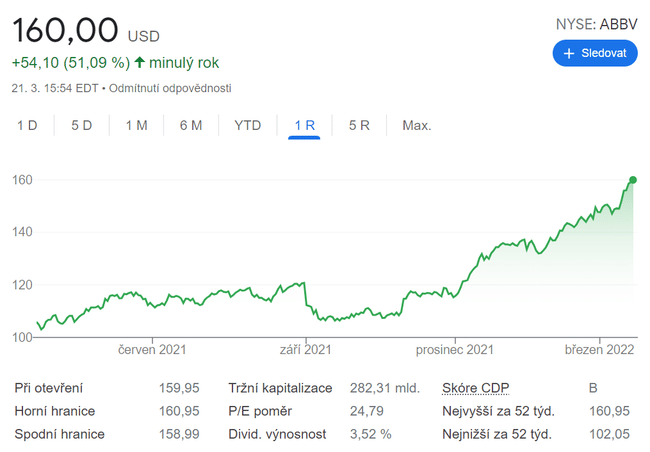Click the chart at červen 2021

click(x=152, y=298)
